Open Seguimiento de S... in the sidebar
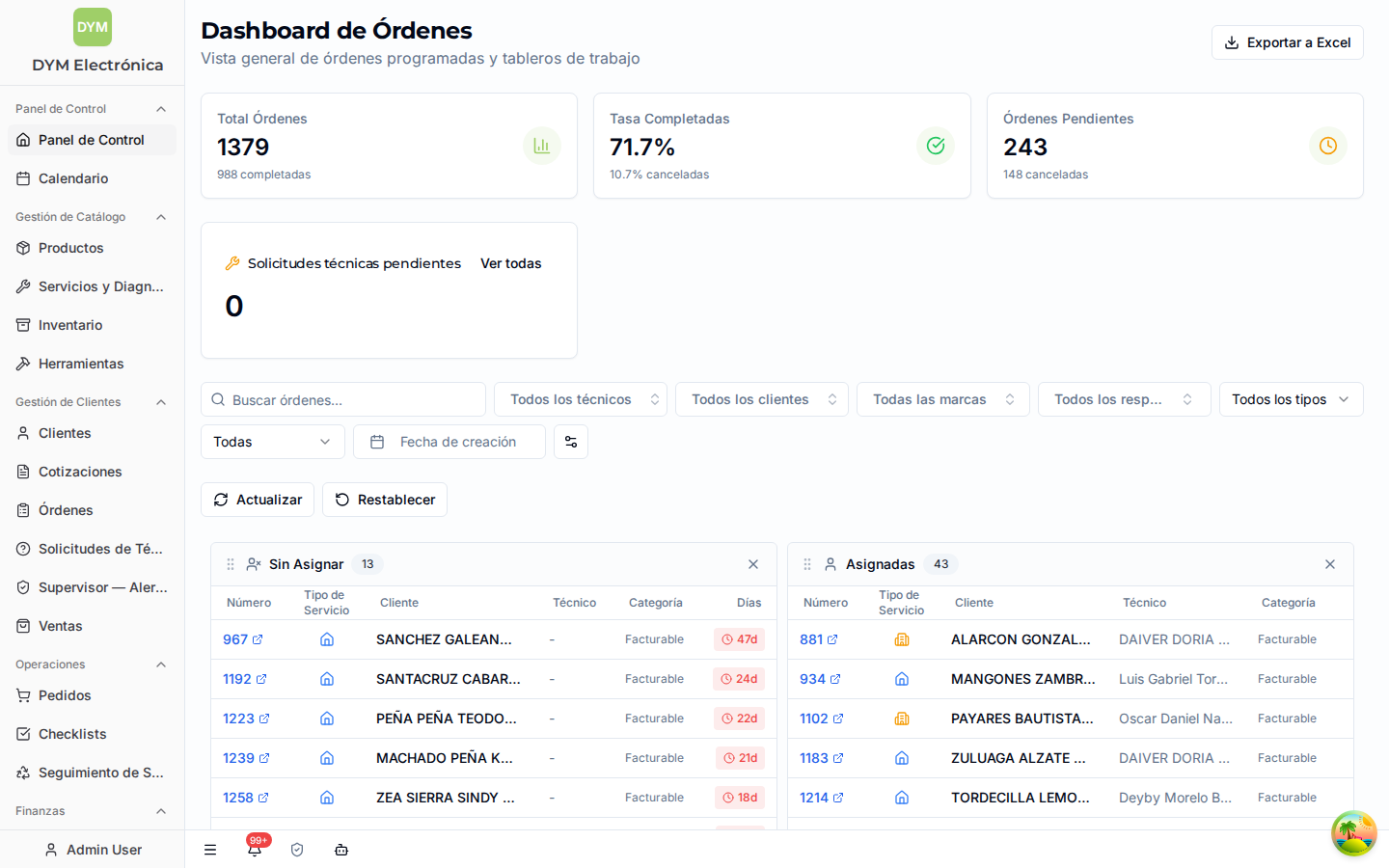The width and height of the screenshot is (1389, 868). tap(92, 773)
